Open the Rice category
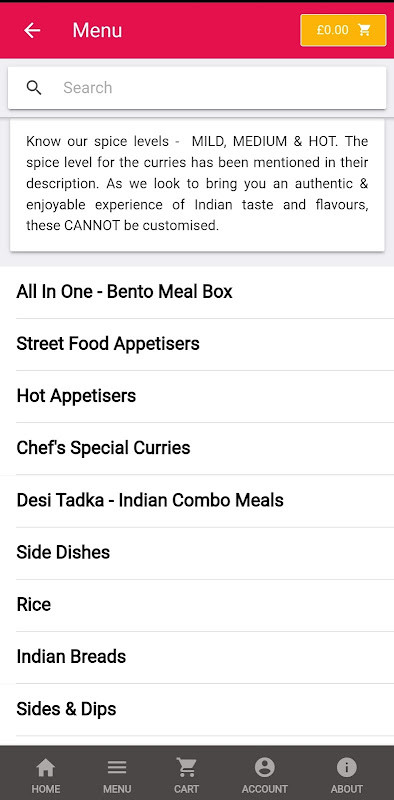This screenshot has height=800, width=394. [x=197, y=605]
